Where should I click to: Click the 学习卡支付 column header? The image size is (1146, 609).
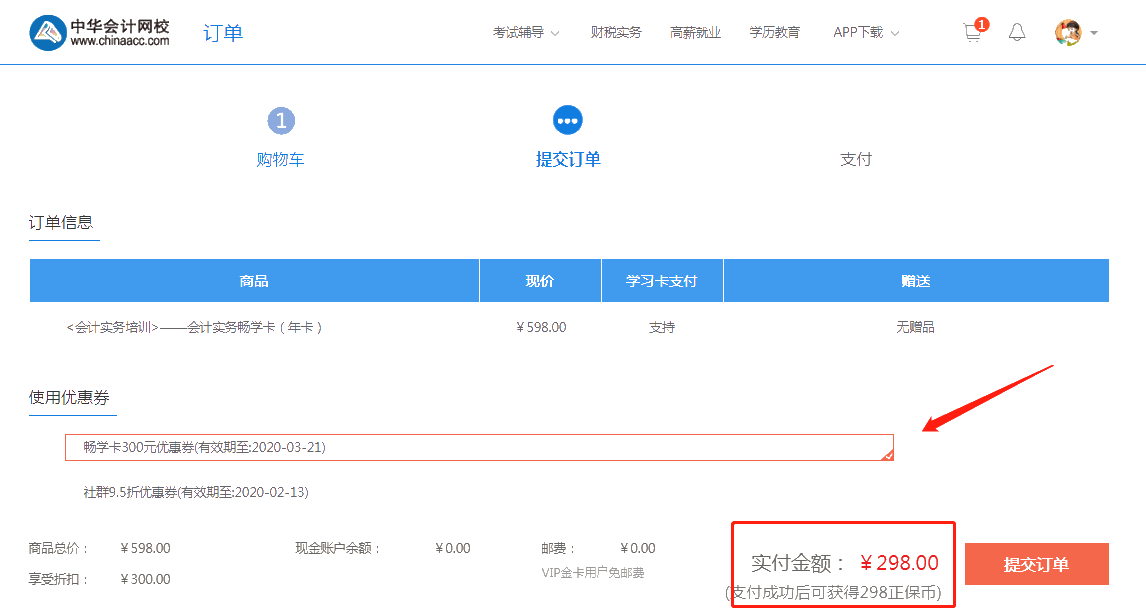pyautogui.click(x=661, y=281)
